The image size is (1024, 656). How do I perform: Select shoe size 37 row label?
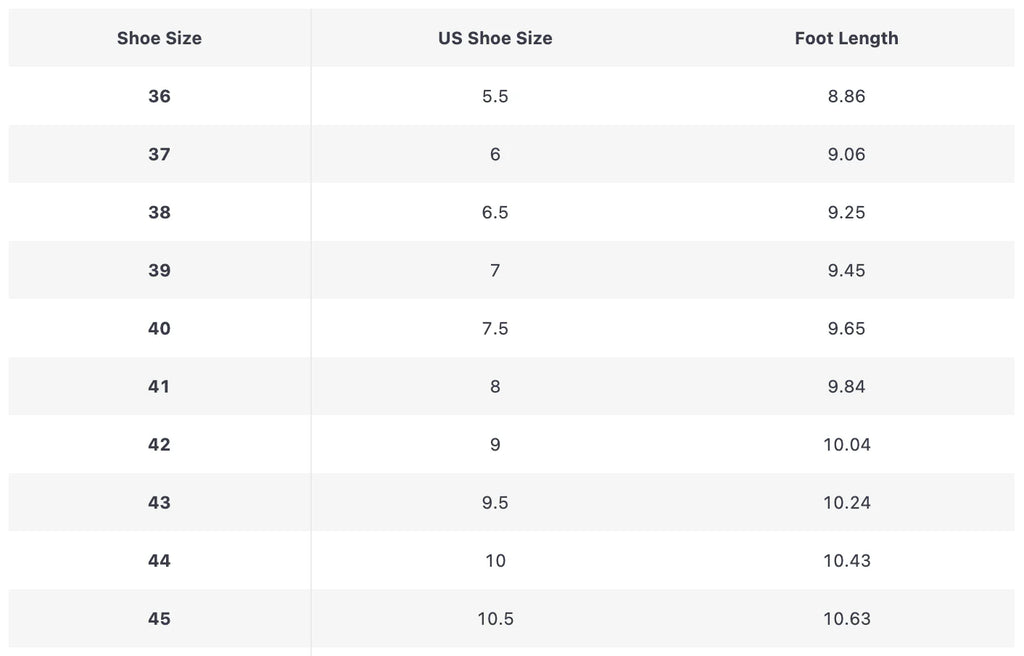tap(159, 154)
